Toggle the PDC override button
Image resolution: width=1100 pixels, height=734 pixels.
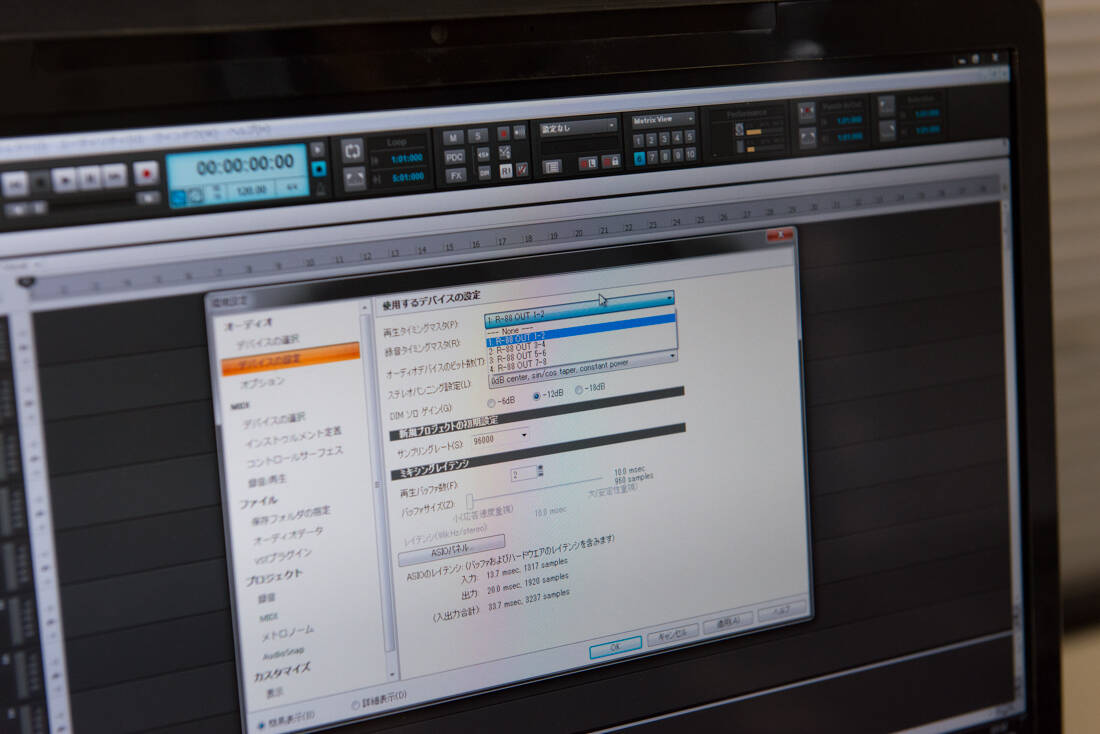(x=455, y=157)
